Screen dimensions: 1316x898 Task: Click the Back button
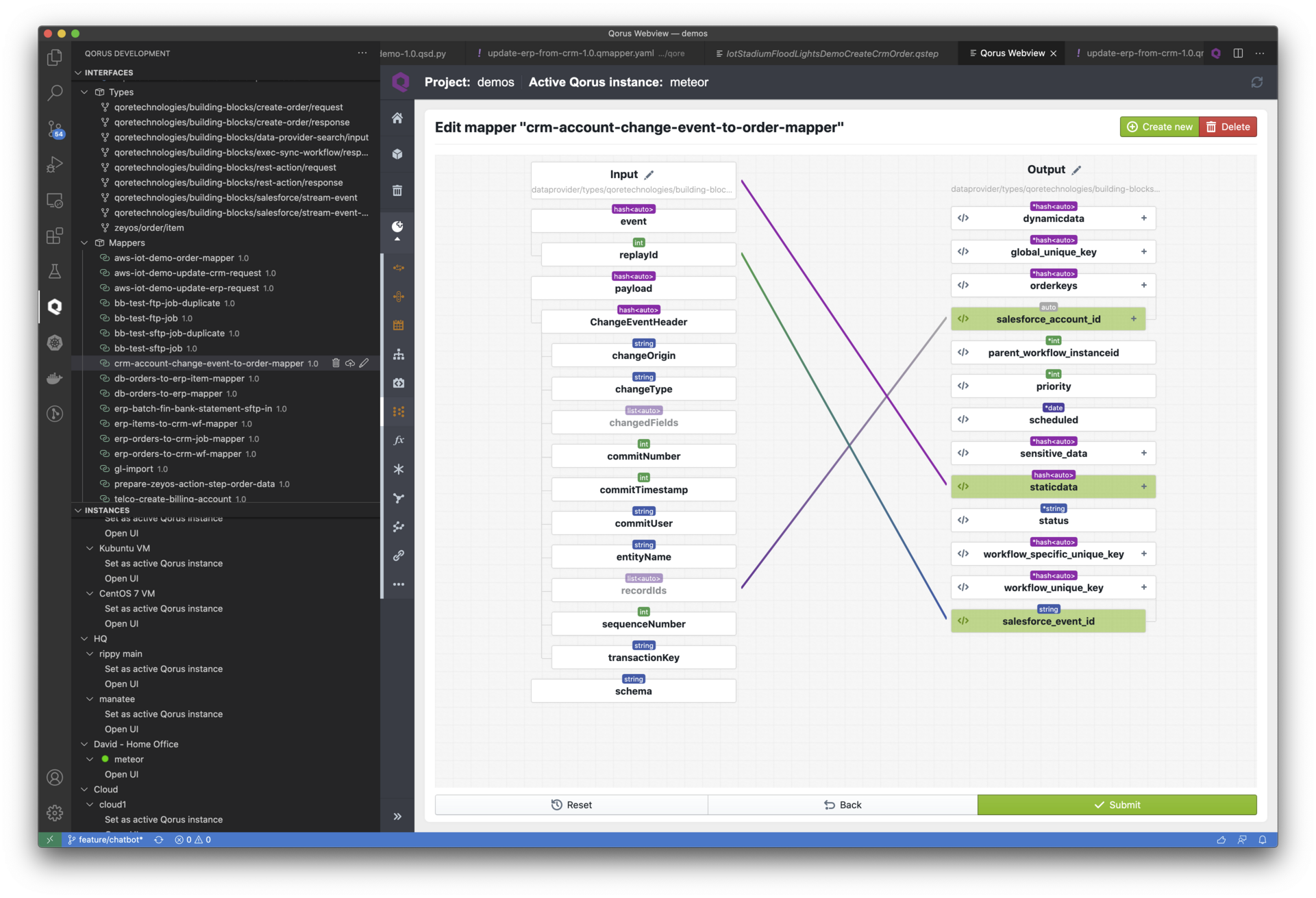click(843, 805)
